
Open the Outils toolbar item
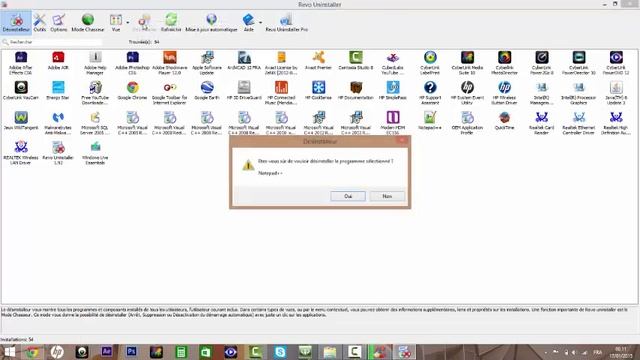coord(40,22)
